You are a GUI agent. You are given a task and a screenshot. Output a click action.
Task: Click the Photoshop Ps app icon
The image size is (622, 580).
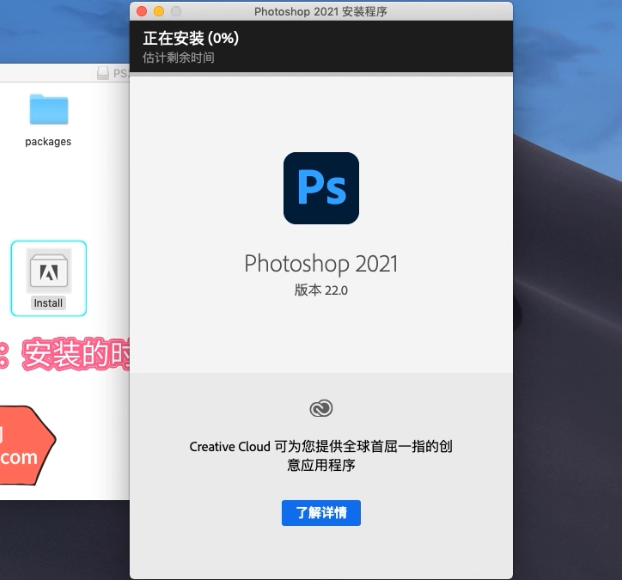pyautogui.click(x=321, y=188)
